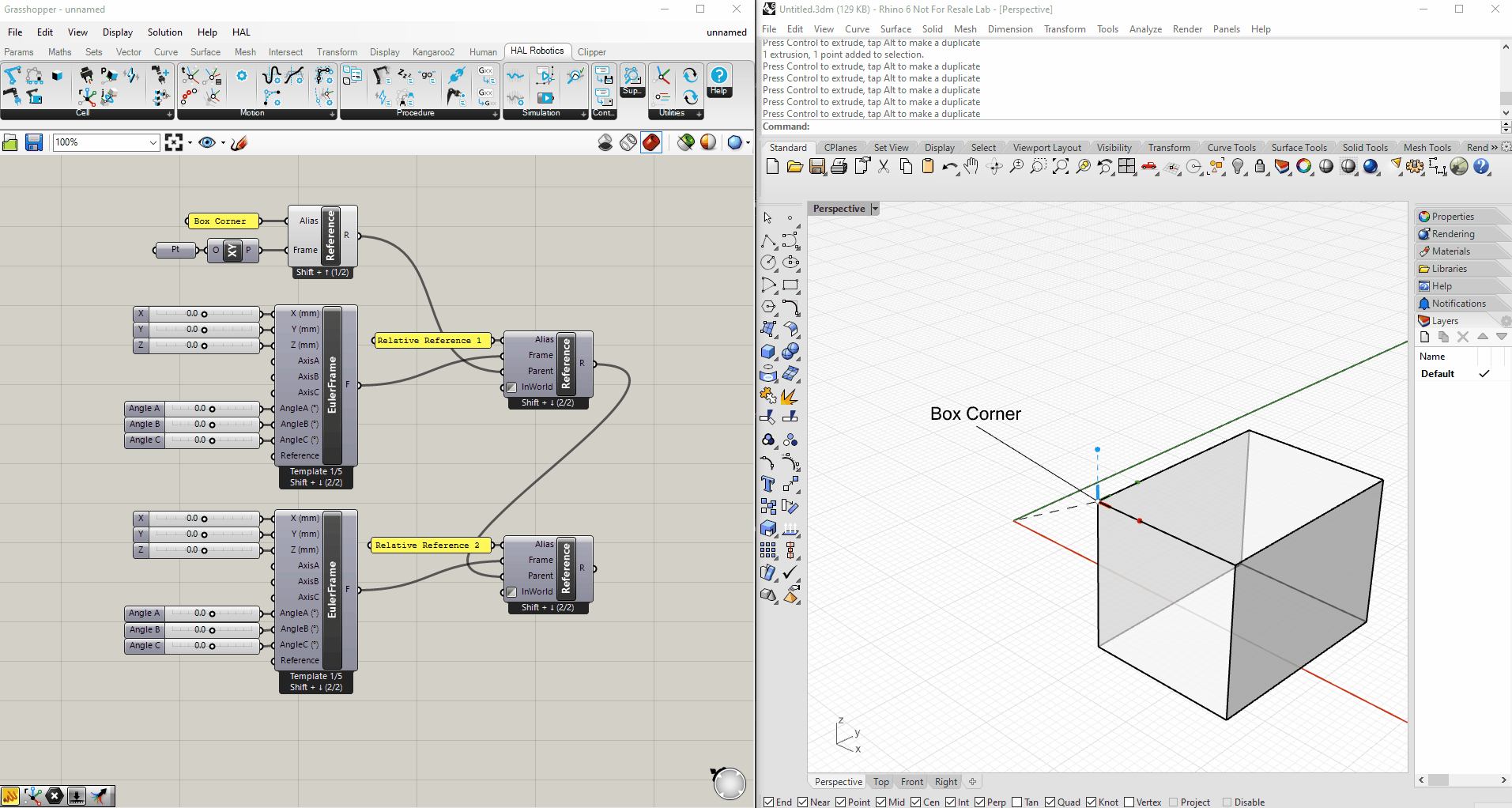Expand the Cell panel with its plus button
This screenshot has width=1512, height=808.
point(169,114)
